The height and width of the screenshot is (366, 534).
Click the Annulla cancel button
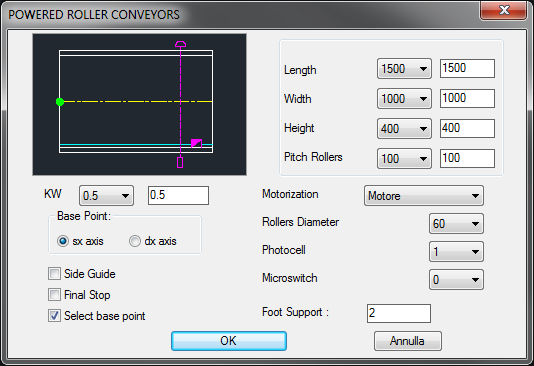point(408,341)
